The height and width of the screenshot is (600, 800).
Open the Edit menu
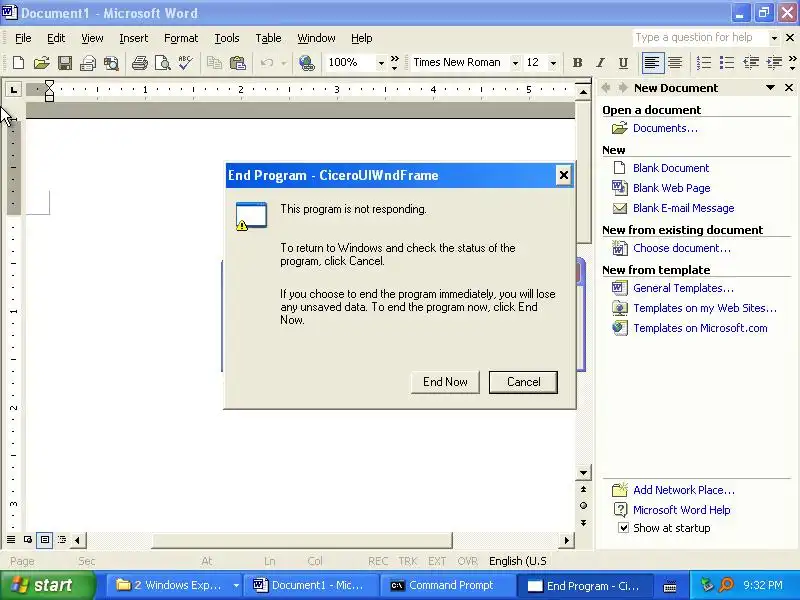(56, 38)
